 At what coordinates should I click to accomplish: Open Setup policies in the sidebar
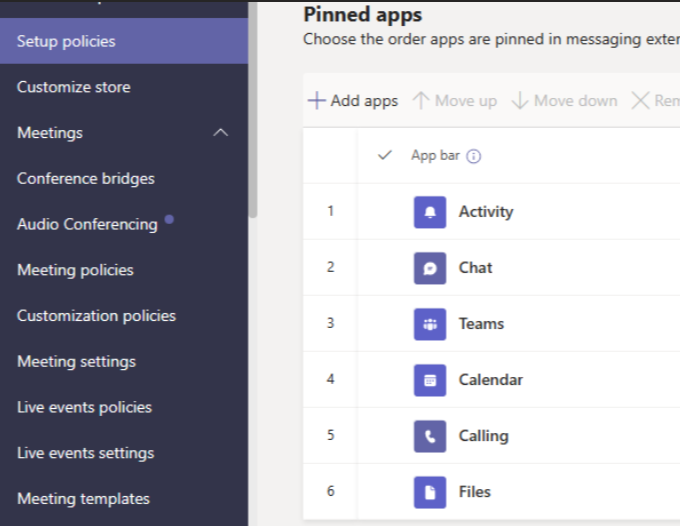(x=124, y=41)
